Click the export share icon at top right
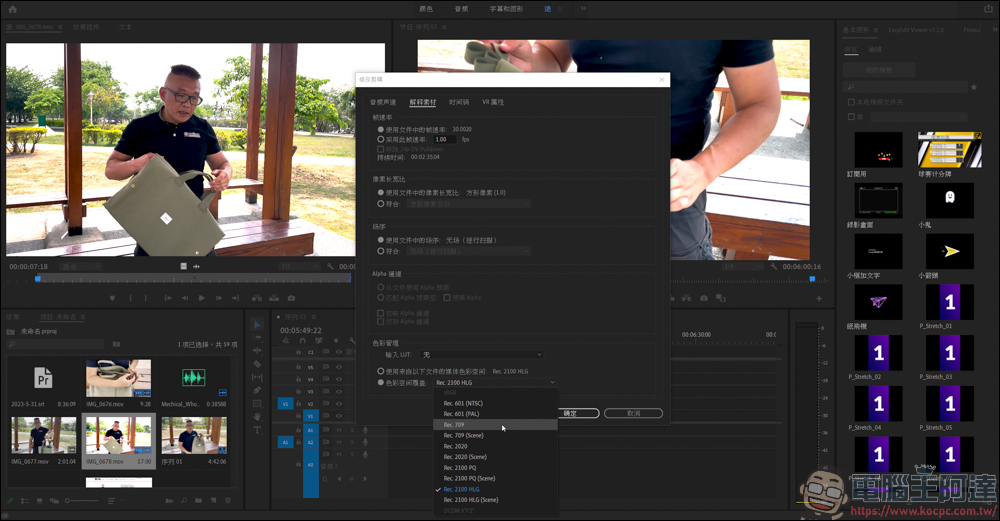1000x521 pixels. 988,9
